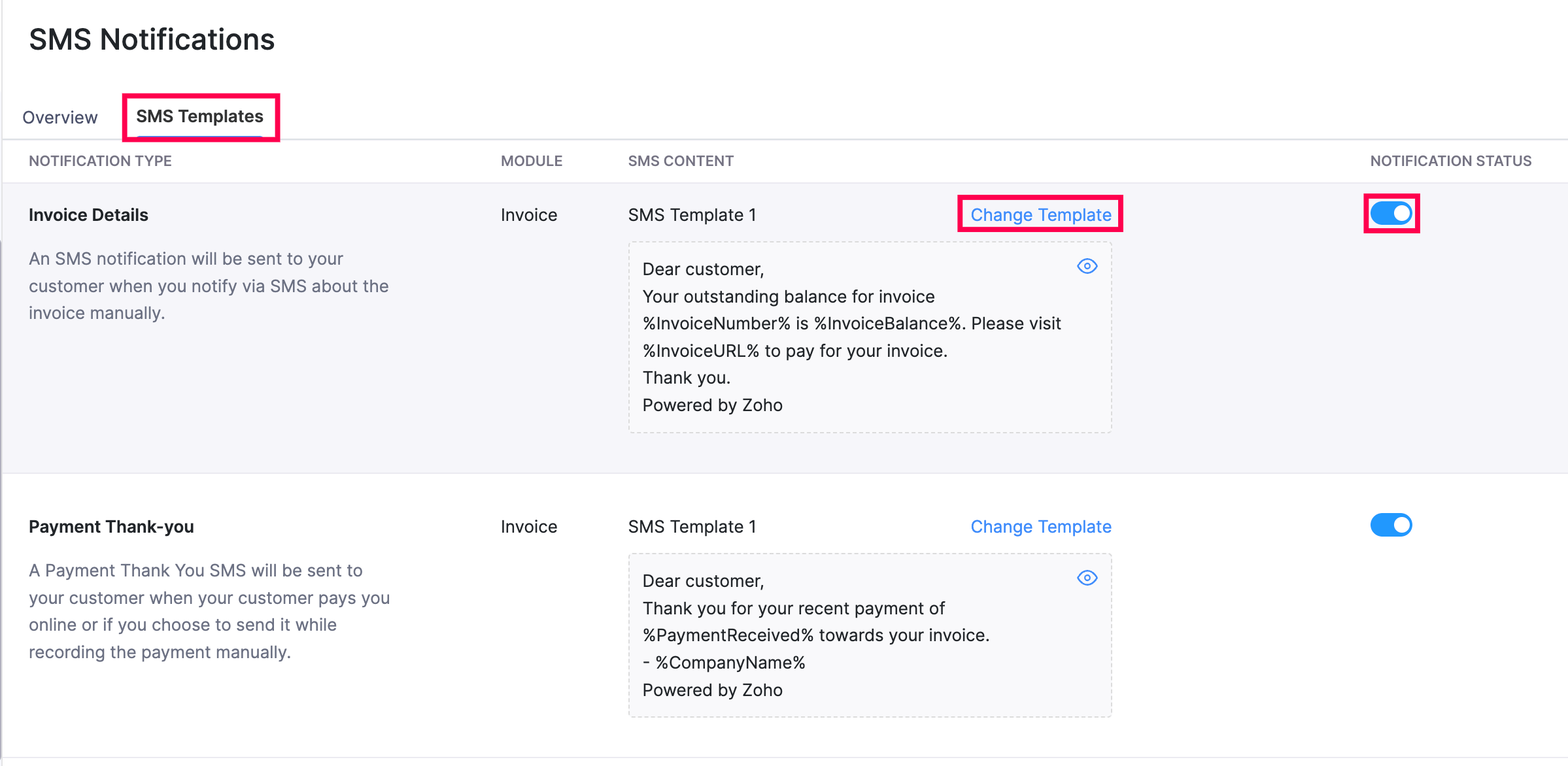Screen dimensions: 1568x766
Task: Click the Notification Type column header
Action: coord(100,161)
